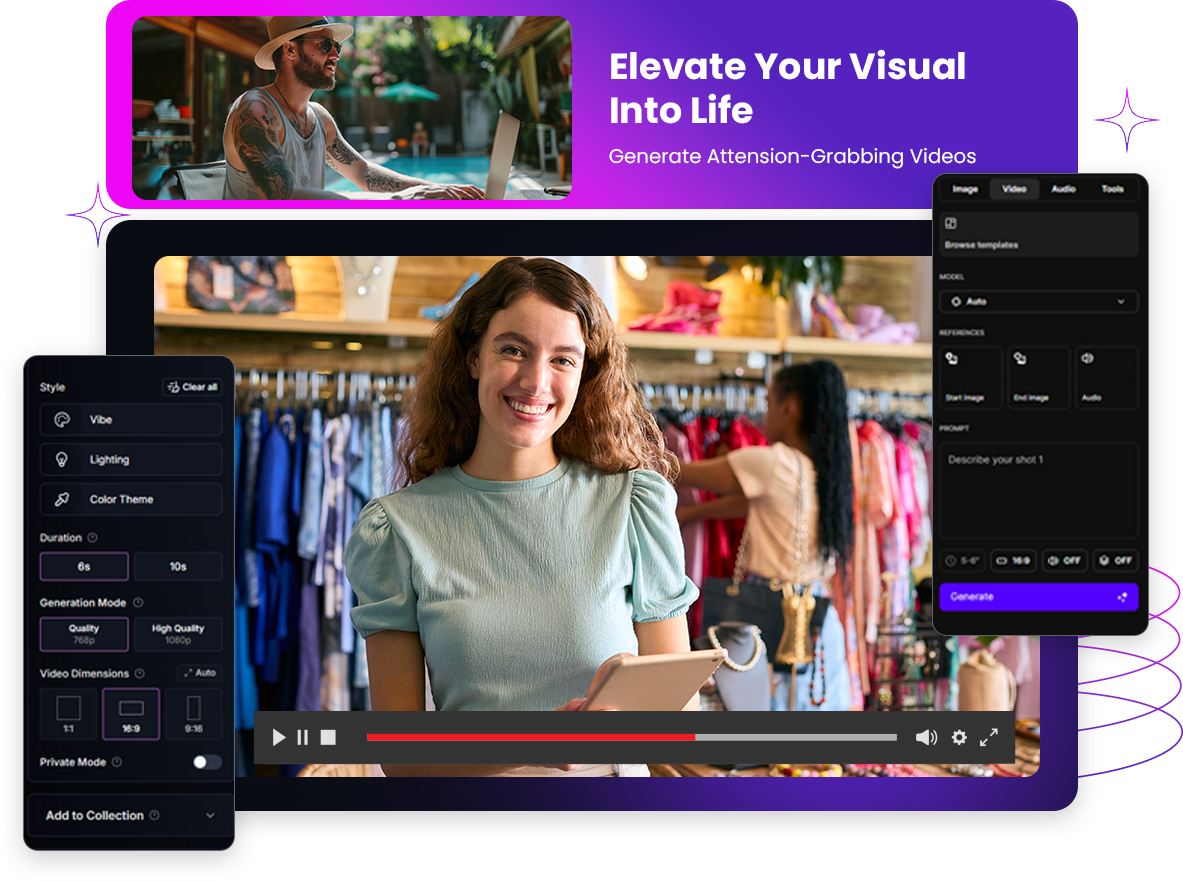Click the purple Generate button
Image resolution: width=1183 pixels, height=881 pixels.
(1038, 597)
